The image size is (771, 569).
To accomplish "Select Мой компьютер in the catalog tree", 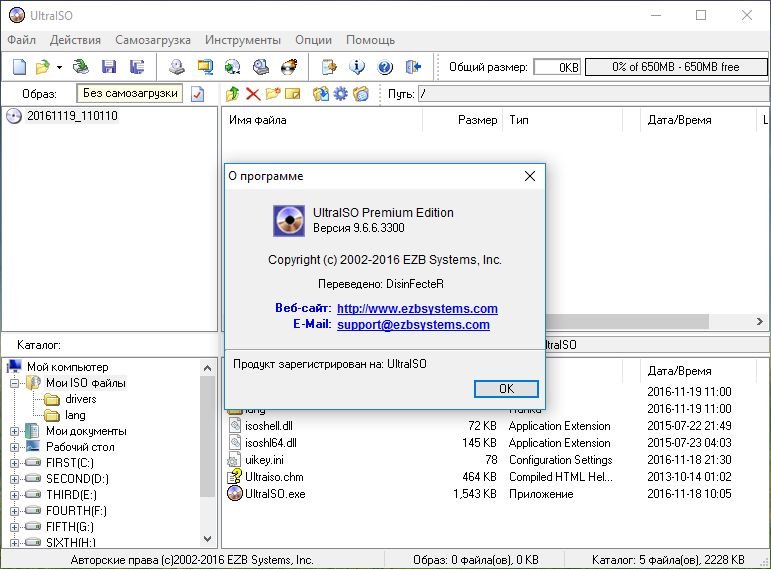I will 67,367.
